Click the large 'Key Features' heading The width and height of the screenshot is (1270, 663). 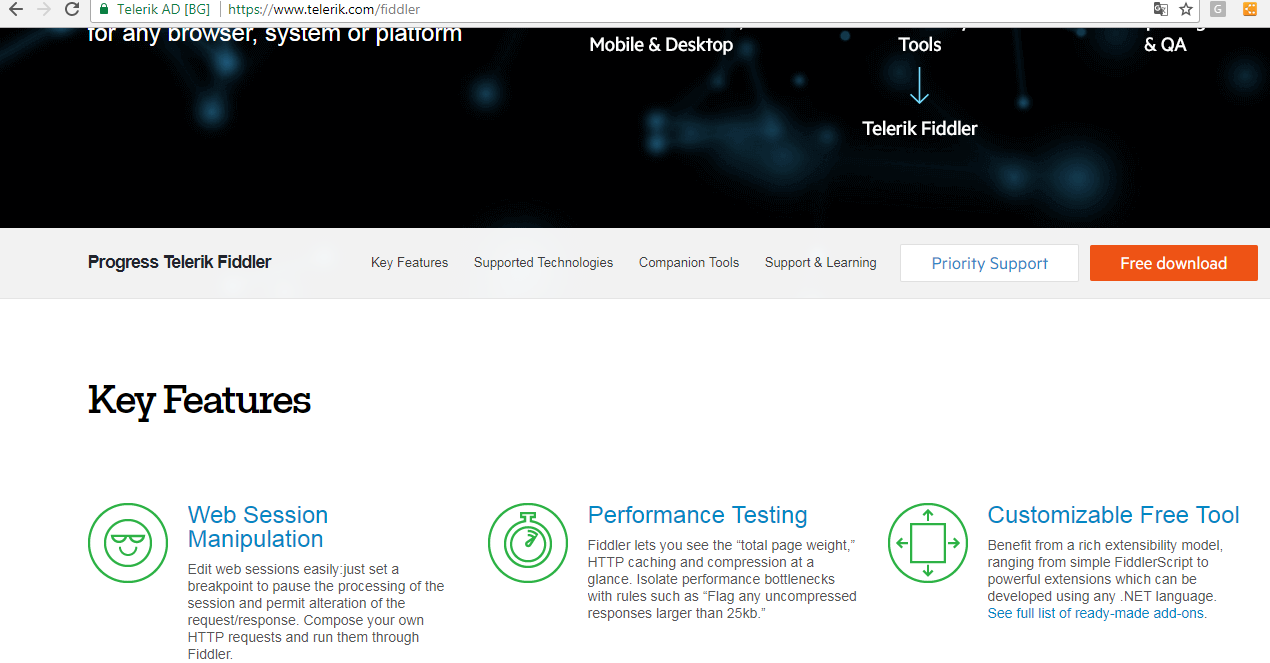coord(199,400)
